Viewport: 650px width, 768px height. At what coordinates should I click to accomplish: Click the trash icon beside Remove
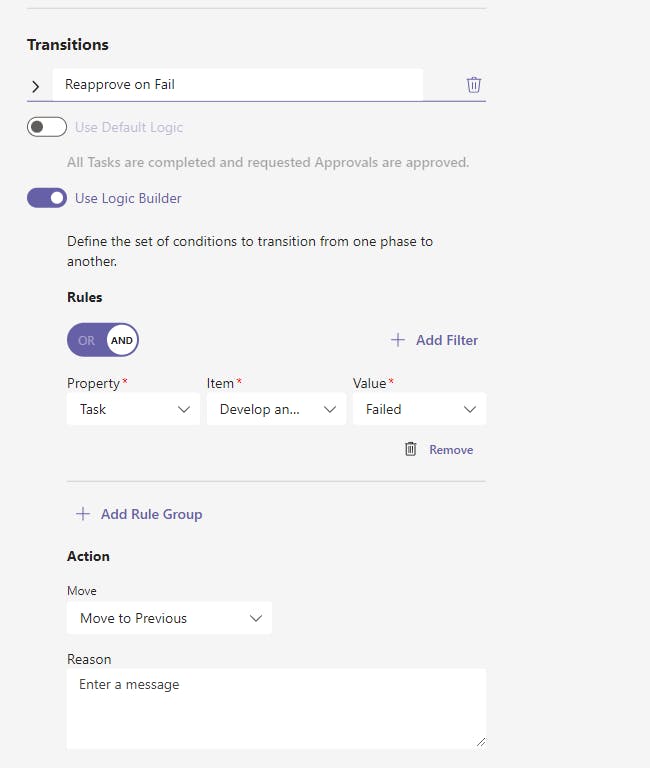point(410,449)
